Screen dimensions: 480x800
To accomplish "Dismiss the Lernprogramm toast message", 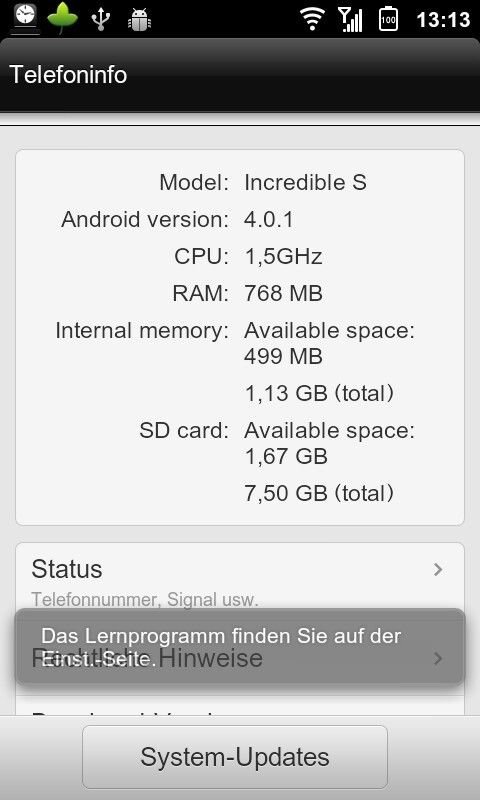I will [240, 646].
